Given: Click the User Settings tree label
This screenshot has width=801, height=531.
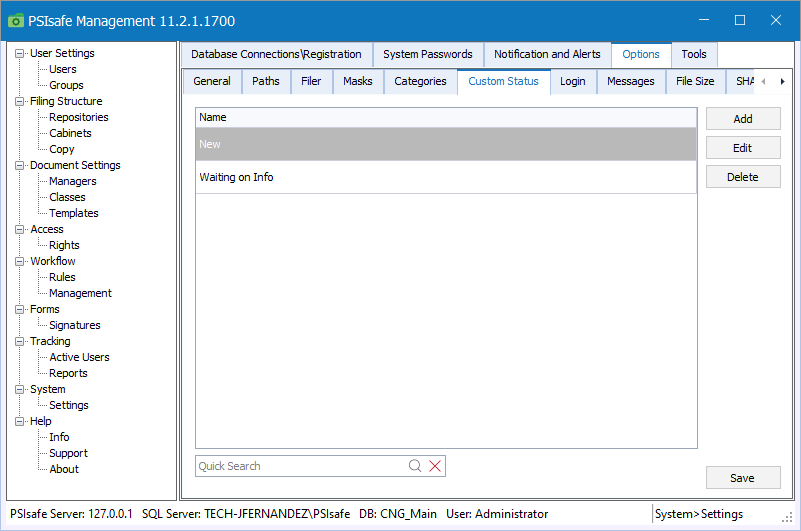Looking at the screenshot, I should pyautogui.click(x=62, y=53).
